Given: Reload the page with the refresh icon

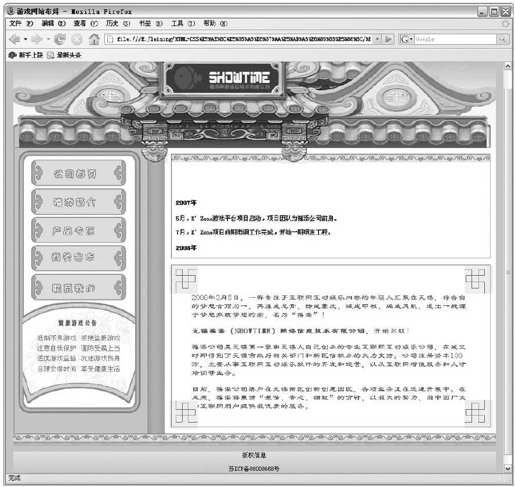Looking at the screenshot, I should (x=60, y=39).
